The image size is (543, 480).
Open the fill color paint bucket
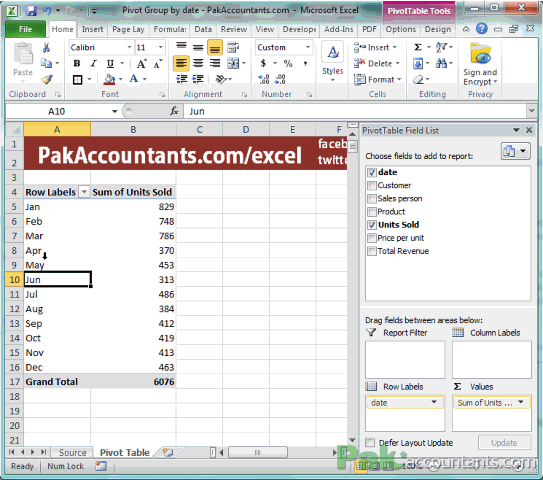[109, 79]
